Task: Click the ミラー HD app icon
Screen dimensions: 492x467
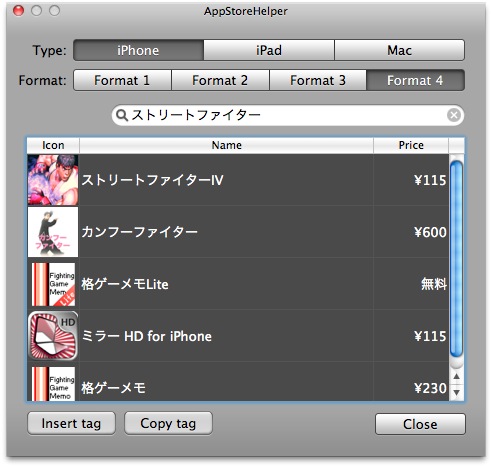Action: [x=53, y=336]
